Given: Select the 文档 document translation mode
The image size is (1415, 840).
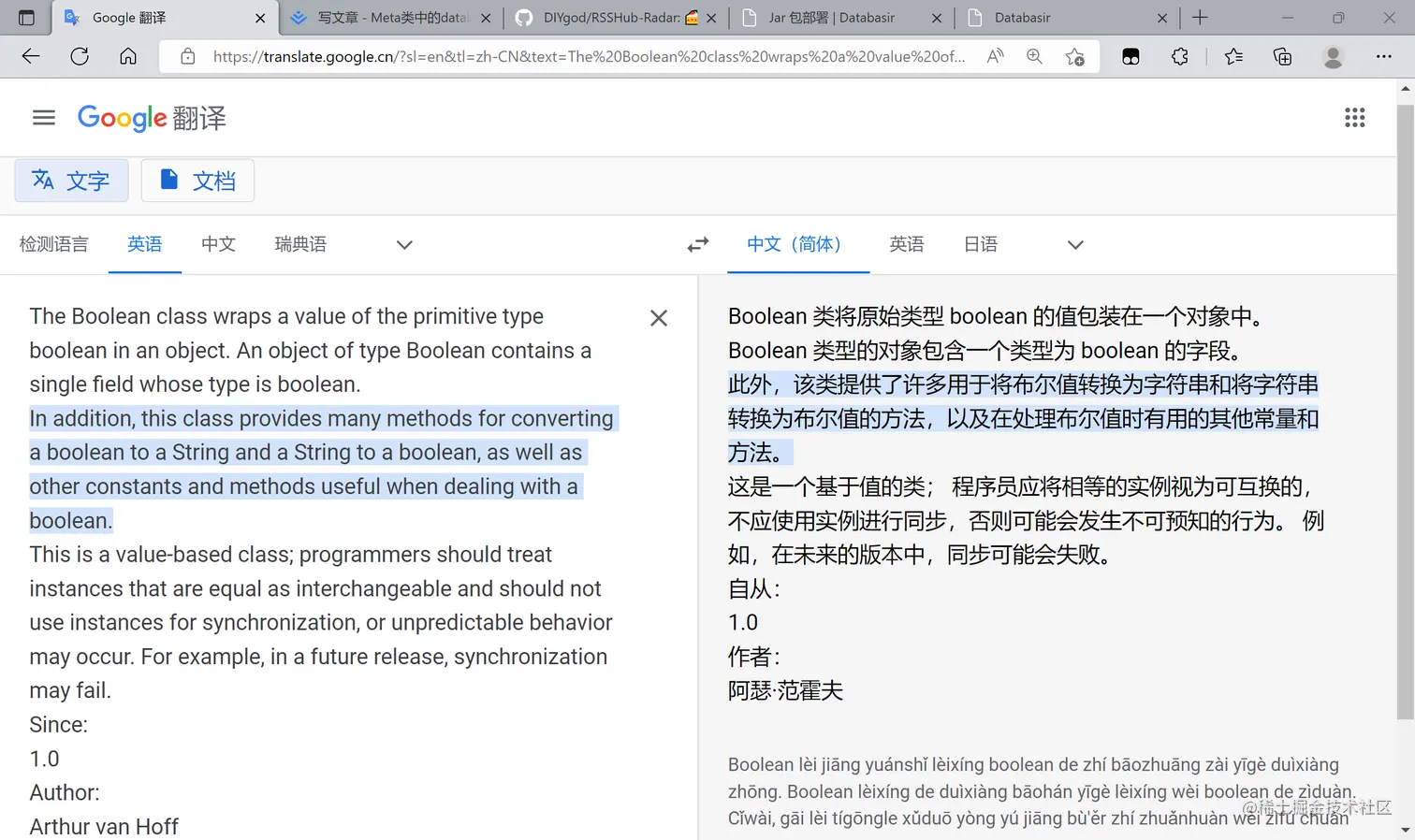Looking at the screenshot, I should [197, 181].
